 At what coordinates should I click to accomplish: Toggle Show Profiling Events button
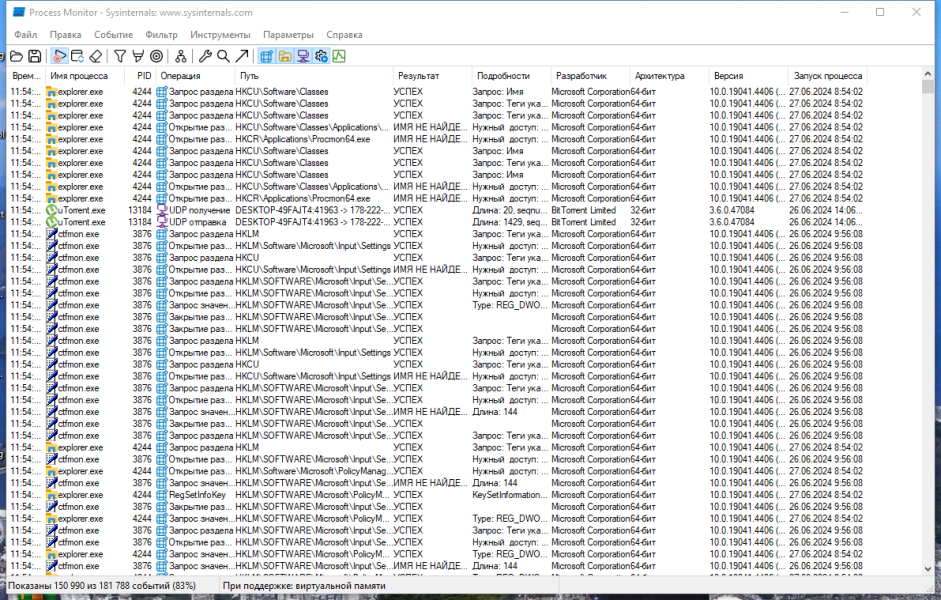coord(339,56)
